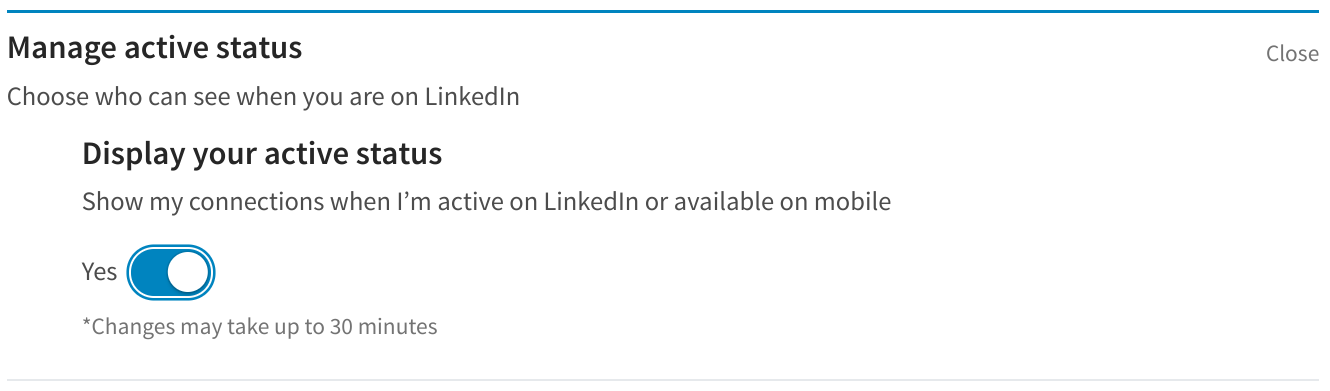
Task: Click "available on mobile" in the description text
Action: click(781, 201)
